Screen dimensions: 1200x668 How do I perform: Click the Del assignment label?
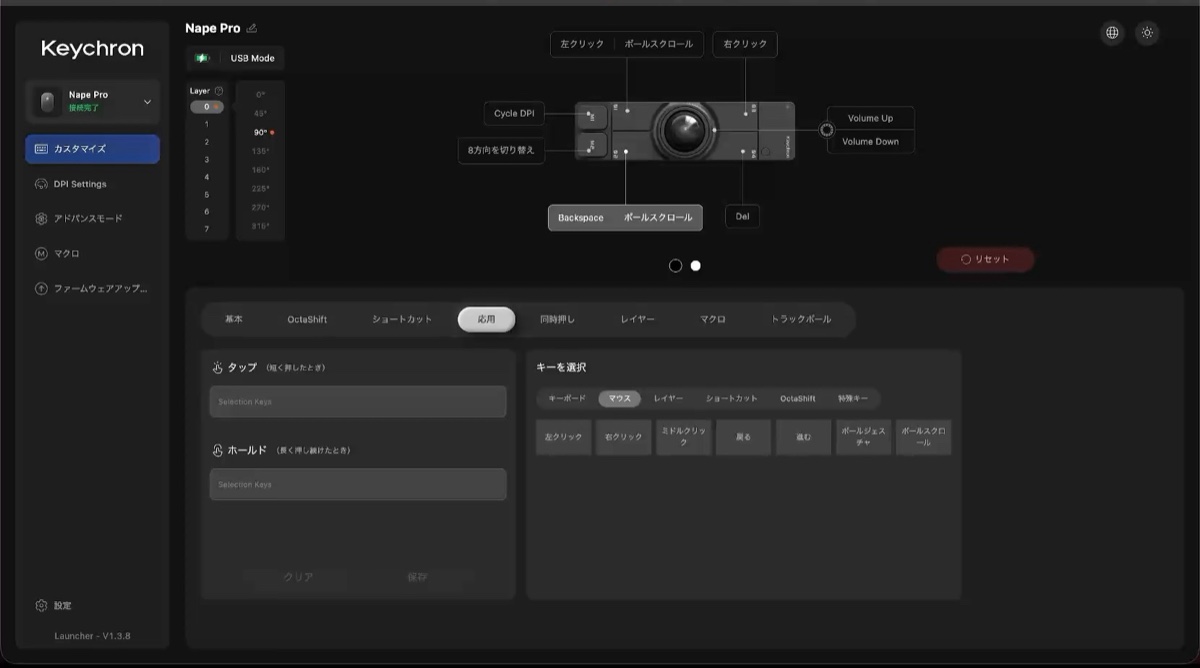[742, 217]
